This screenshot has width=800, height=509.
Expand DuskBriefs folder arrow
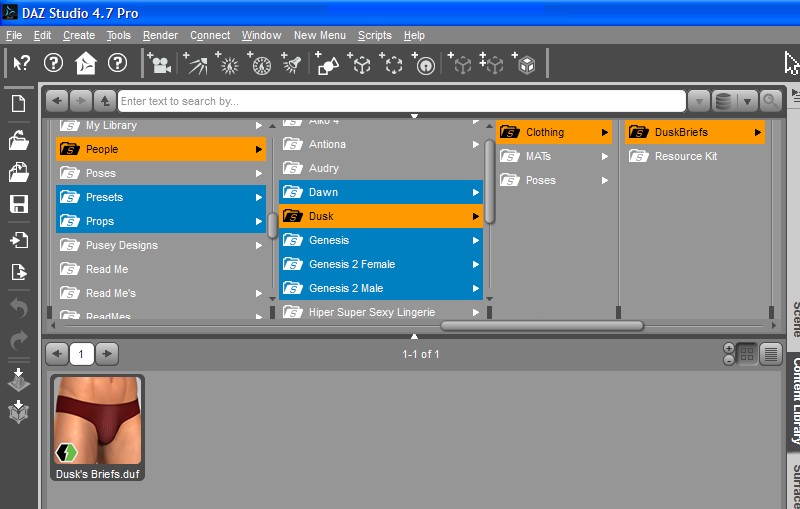[x=758, y=133]
